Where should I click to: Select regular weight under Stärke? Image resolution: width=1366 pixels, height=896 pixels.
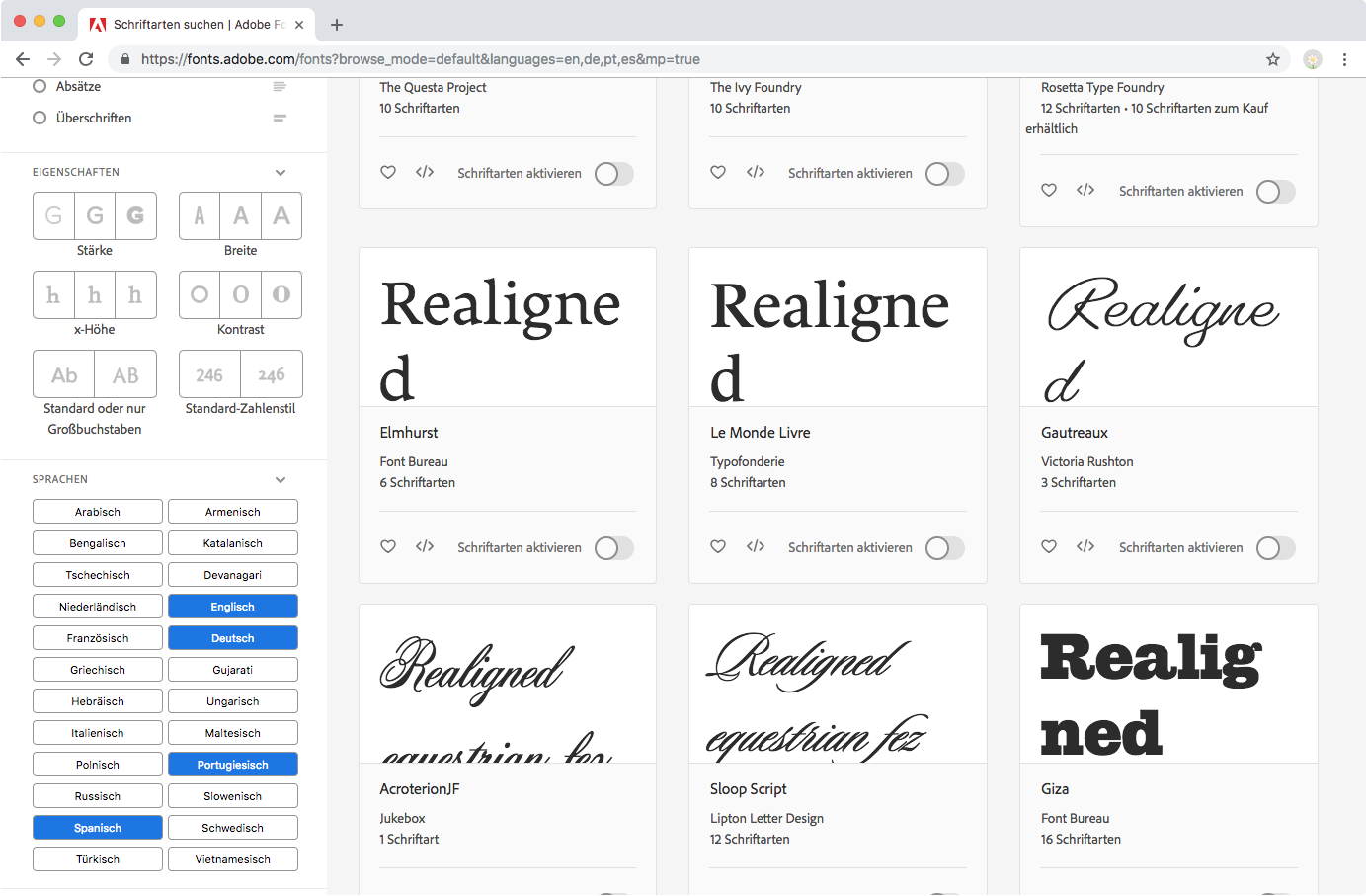click(95, 215)
